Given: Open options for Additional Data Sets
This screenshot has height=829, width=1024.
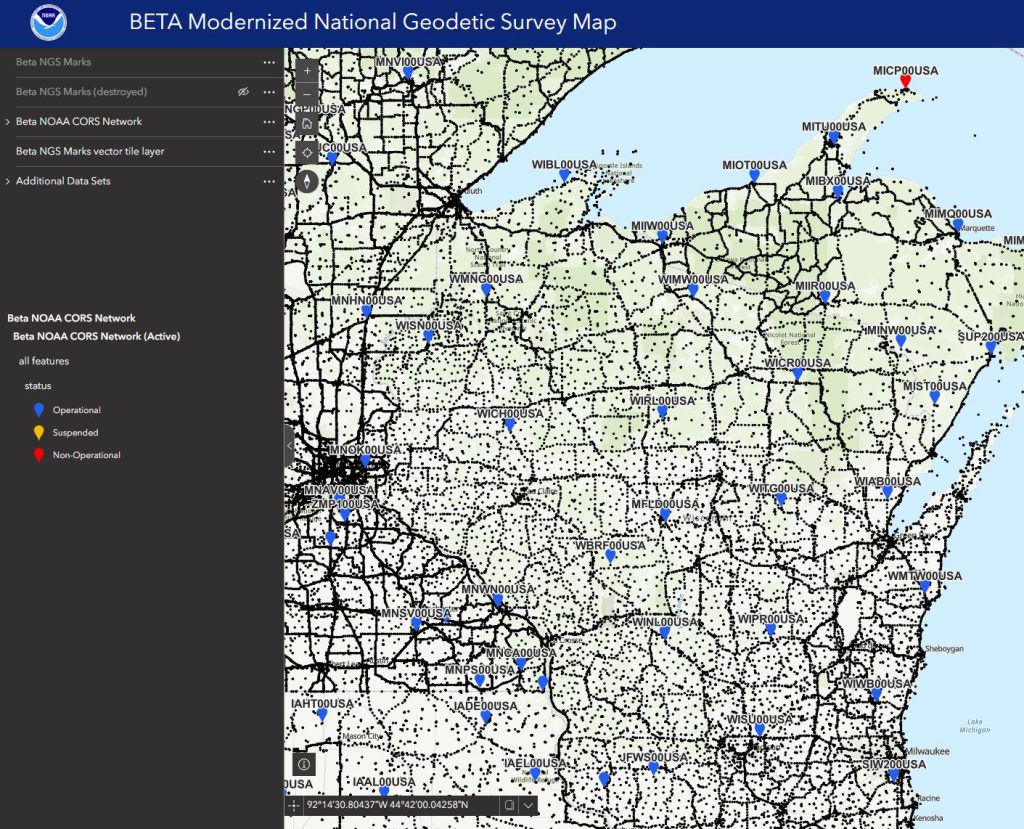Looking at the screenshot, I should tap(269, 181).
